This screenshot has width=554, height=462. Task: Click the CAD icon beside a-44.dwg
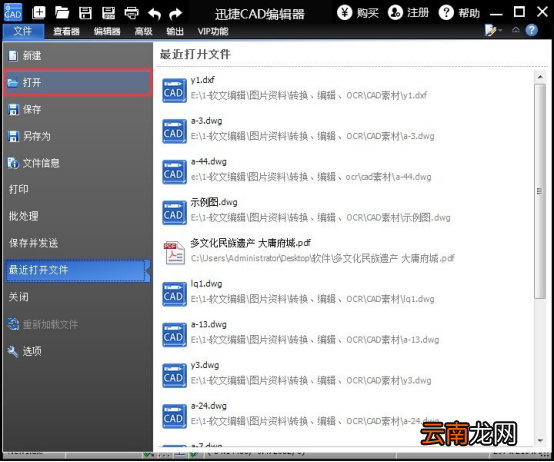point(174,172)
